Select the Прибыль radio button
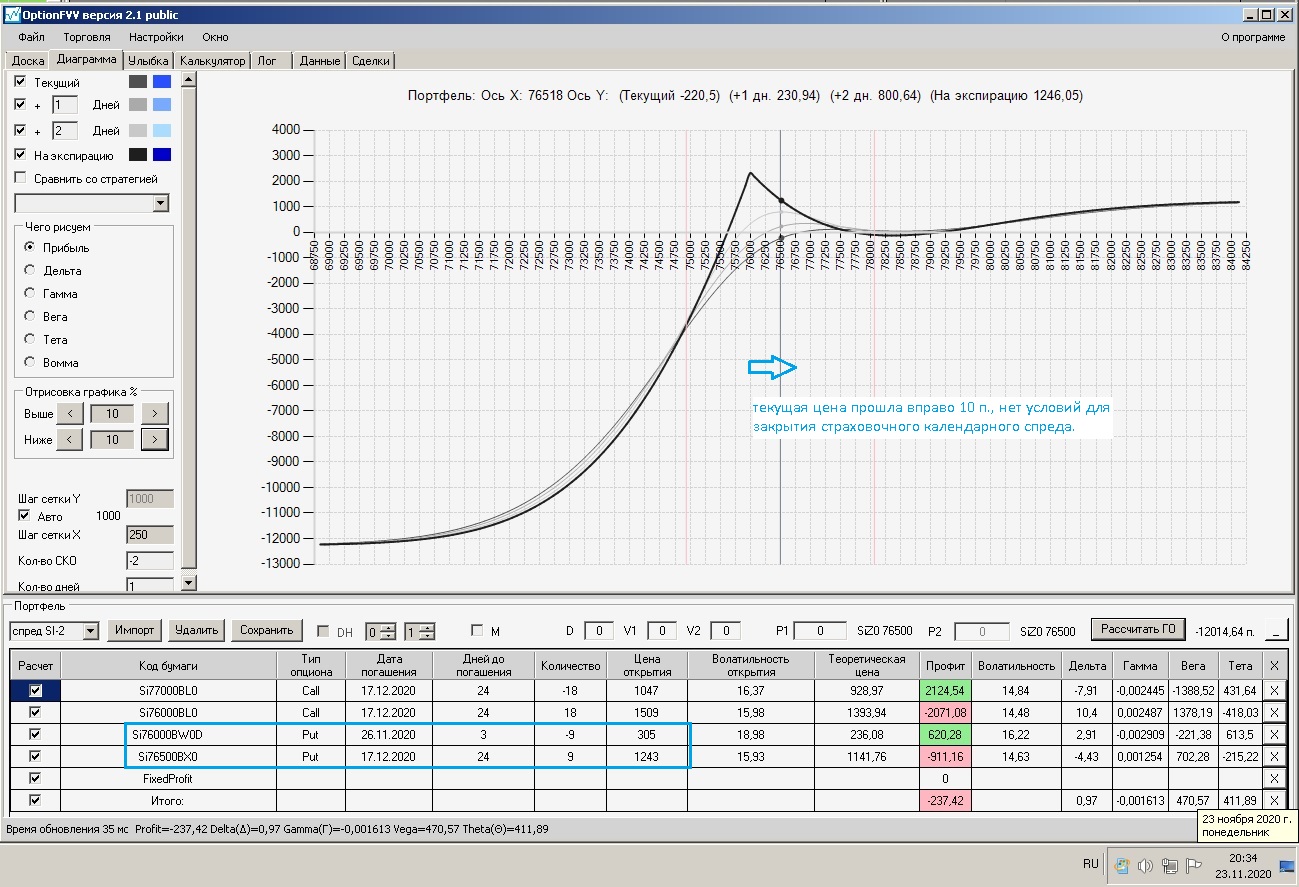1299x887 pixels. coord(30,247)
